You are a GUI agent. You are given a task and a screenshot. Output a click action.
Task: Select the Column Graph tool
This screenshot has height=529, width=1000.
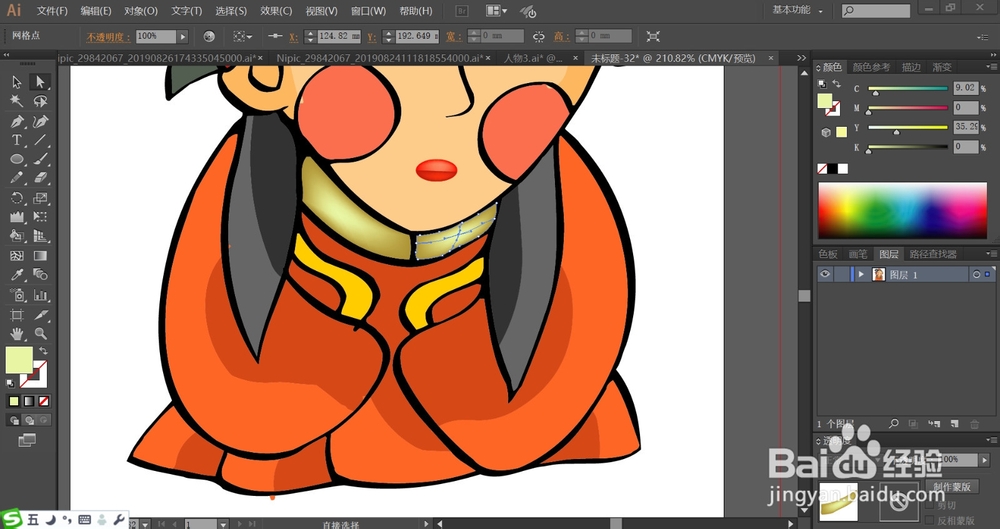click(40, 295)
